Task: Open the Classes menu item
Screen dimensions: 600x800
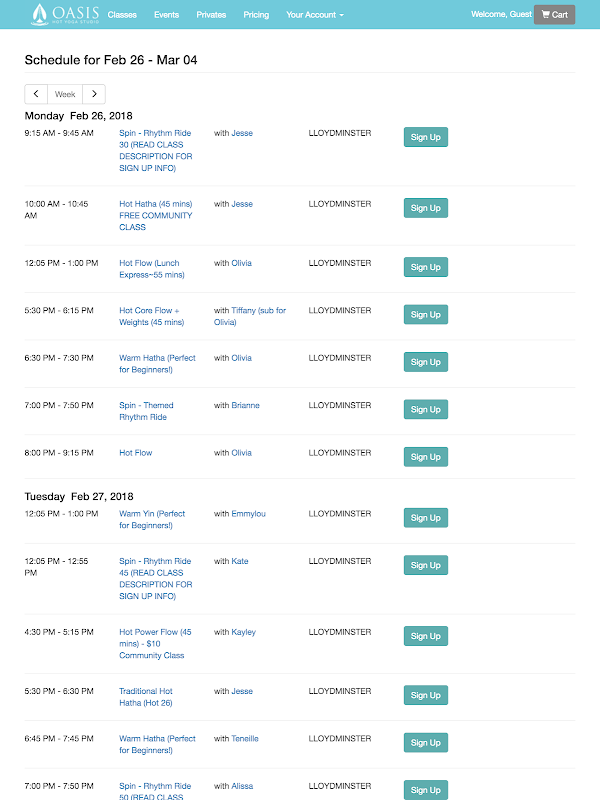Action: pyautogui.click(x=122, y=15)
